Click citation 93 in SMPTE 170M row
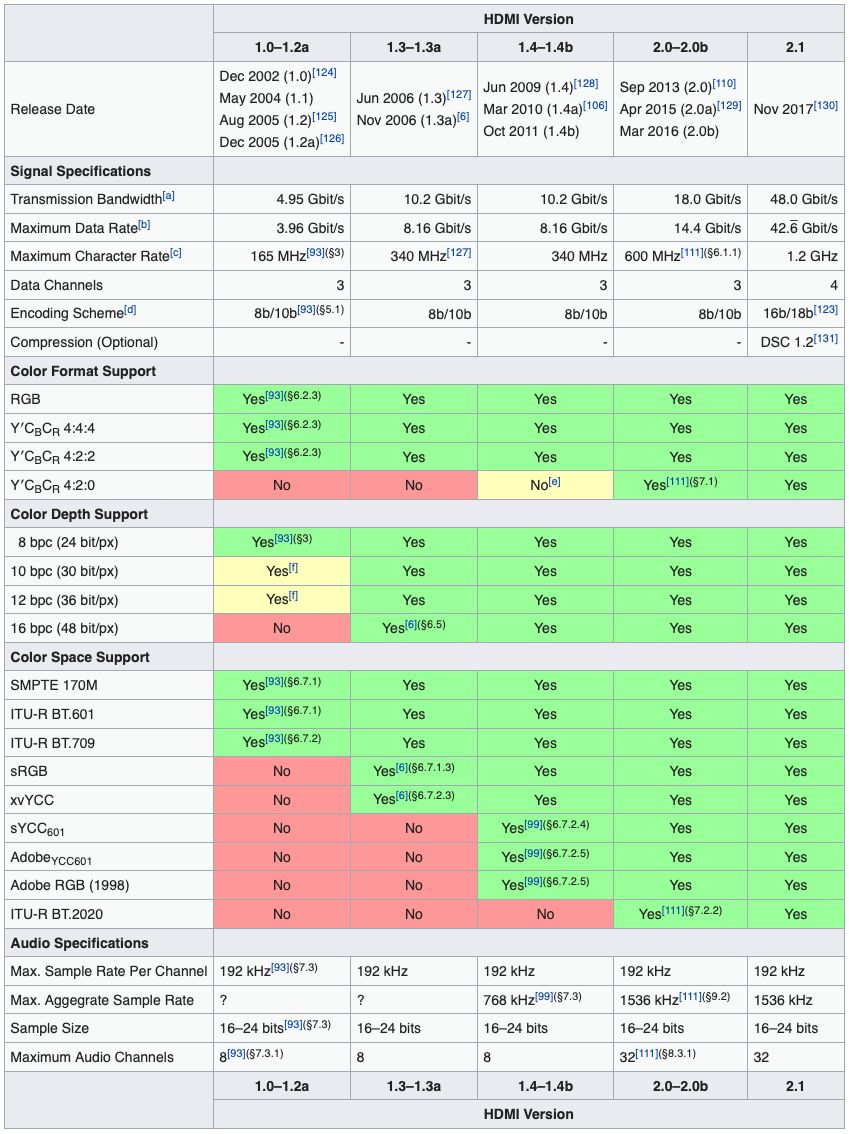 point(274,681)
